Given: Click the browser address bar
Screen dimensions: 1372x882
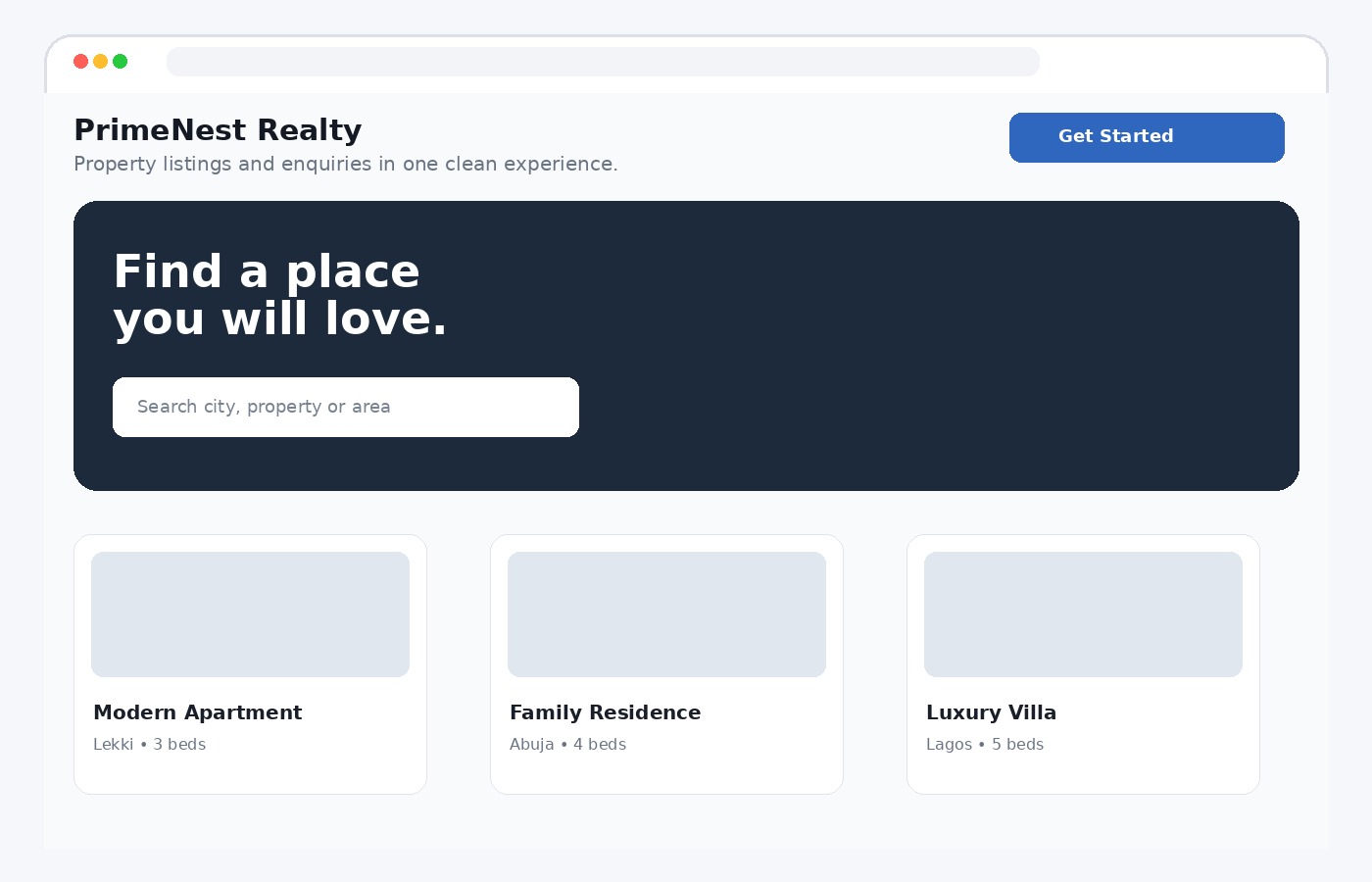Looking at the screenshot, I should (603, 62).
